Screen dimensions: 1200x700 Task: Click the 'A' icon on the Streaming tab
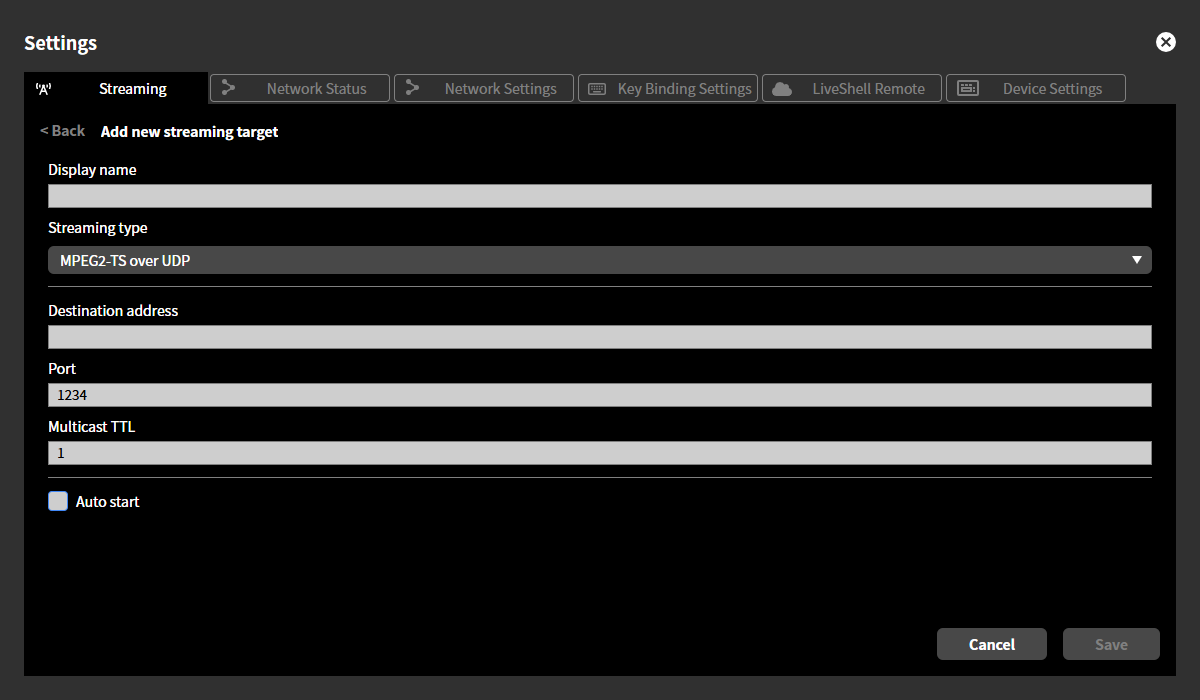(x=43, y=88)
